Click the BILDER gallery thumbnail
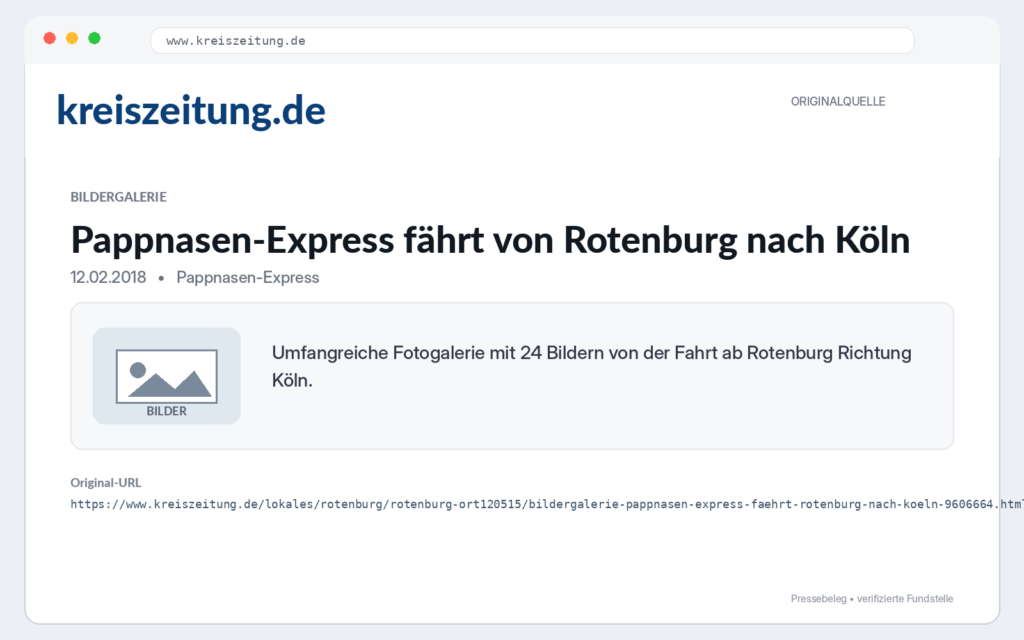This screenshot has height=640, width=1024. click(167, 376)
